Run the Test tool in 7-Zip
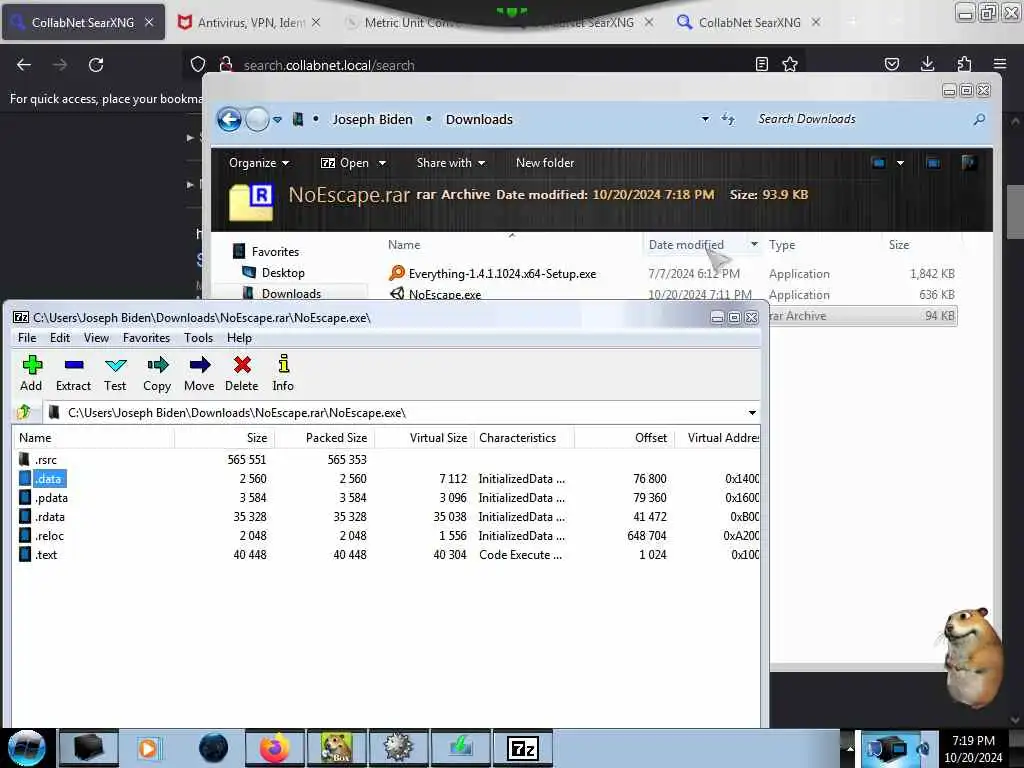1024x768 pixels. pyautogui.click(x=115, y=373)
